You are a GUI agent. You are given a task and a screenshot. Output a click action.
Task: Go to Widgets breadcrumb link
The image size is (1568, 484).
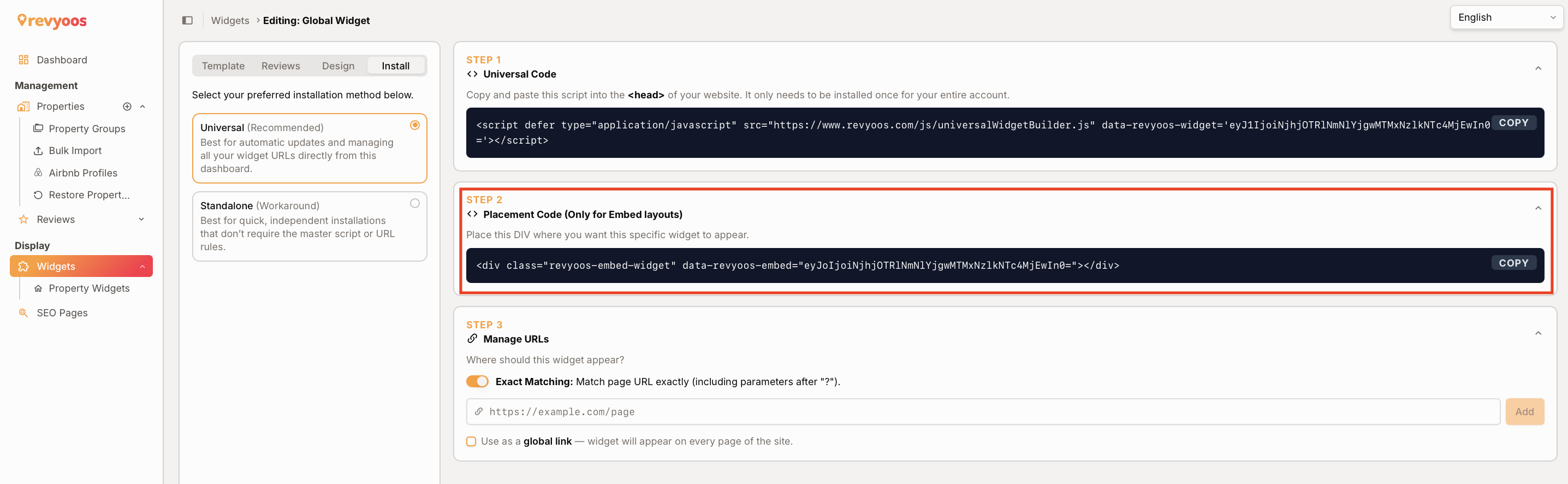(x=230, y=21)
